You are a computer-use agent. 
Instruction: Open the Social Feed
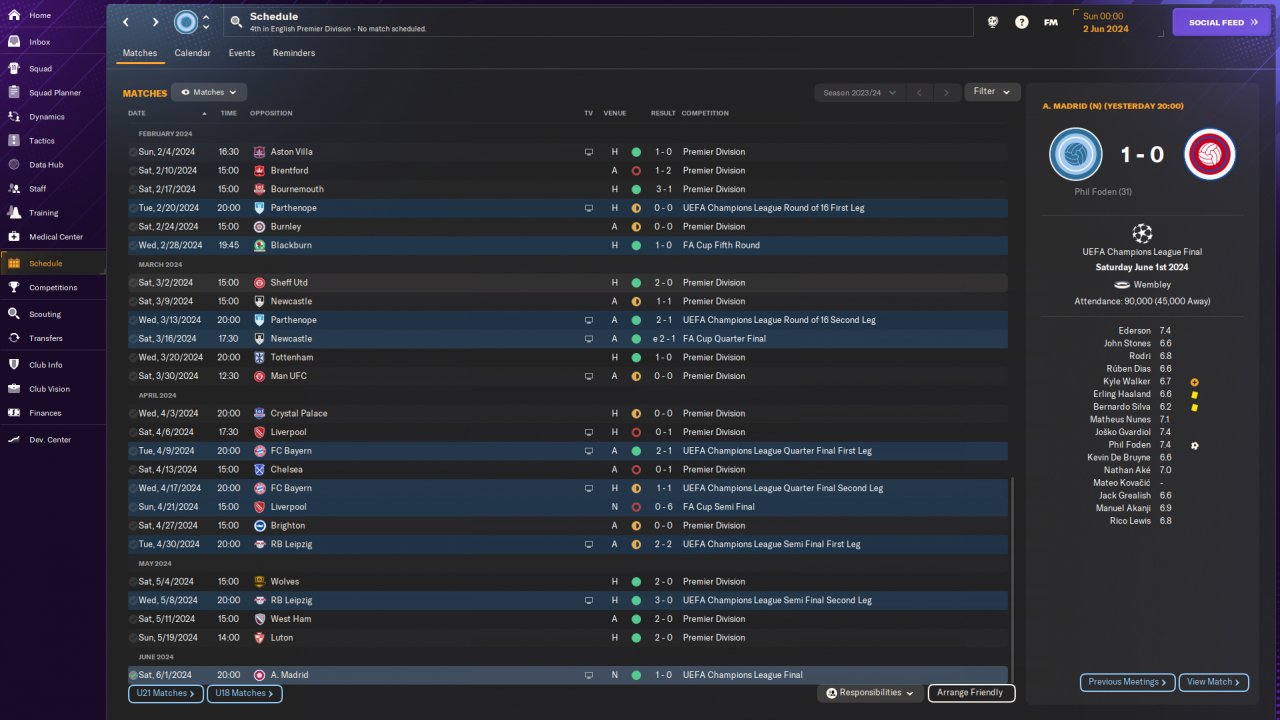pos(1221,22)
